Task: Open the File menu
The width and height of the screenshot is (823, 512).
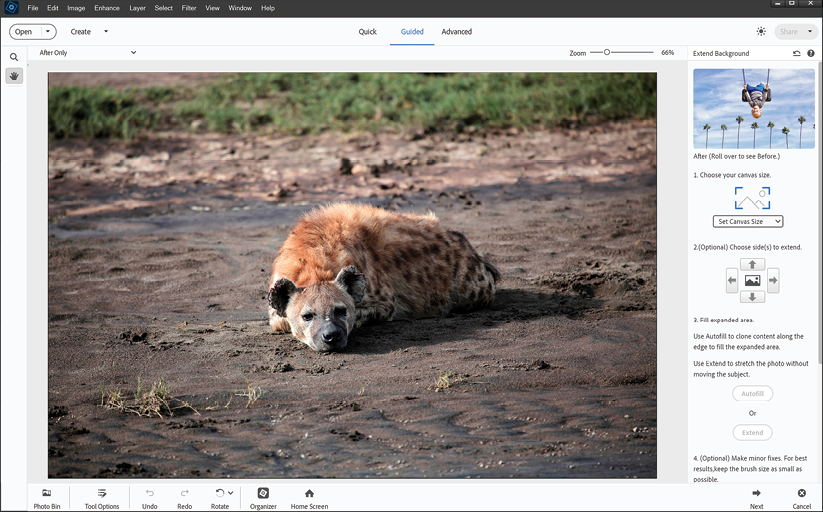Action: point(33,8)
